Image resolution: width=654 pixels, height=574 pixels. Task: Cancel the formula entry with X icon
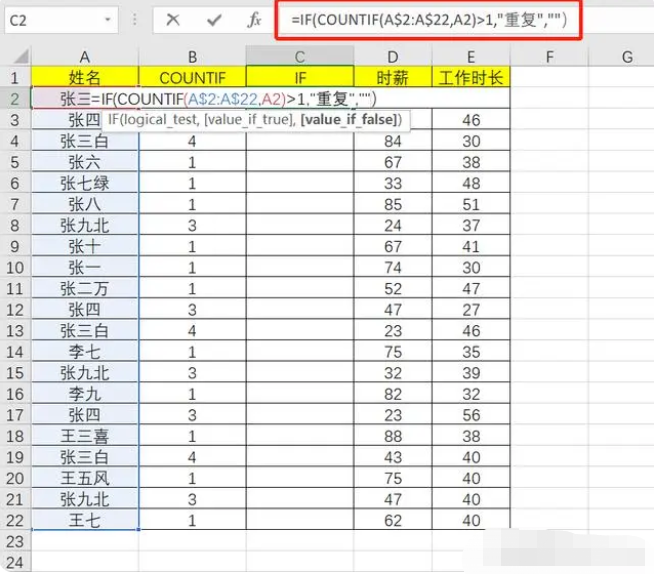(x=173, y=19)
